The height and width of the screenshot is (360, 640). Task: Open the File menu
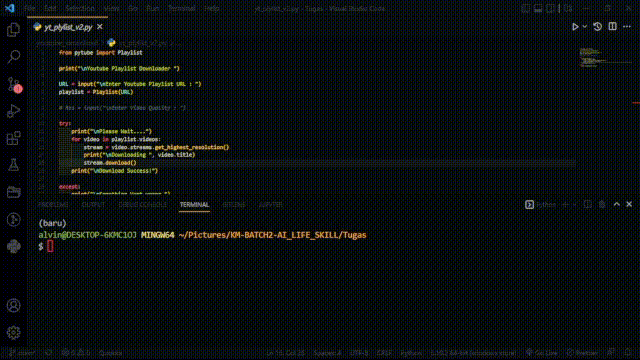click(29, 8)
